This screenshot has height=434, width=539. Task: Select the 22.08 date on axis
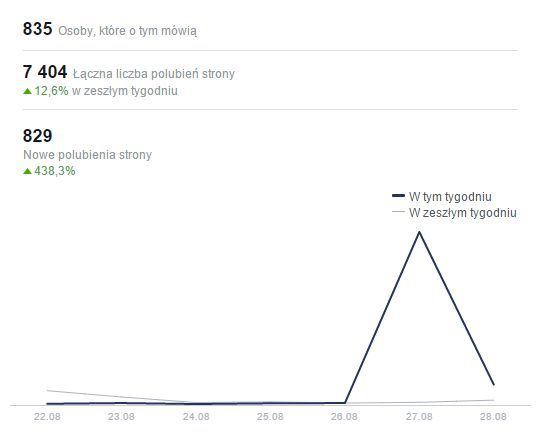47,417
